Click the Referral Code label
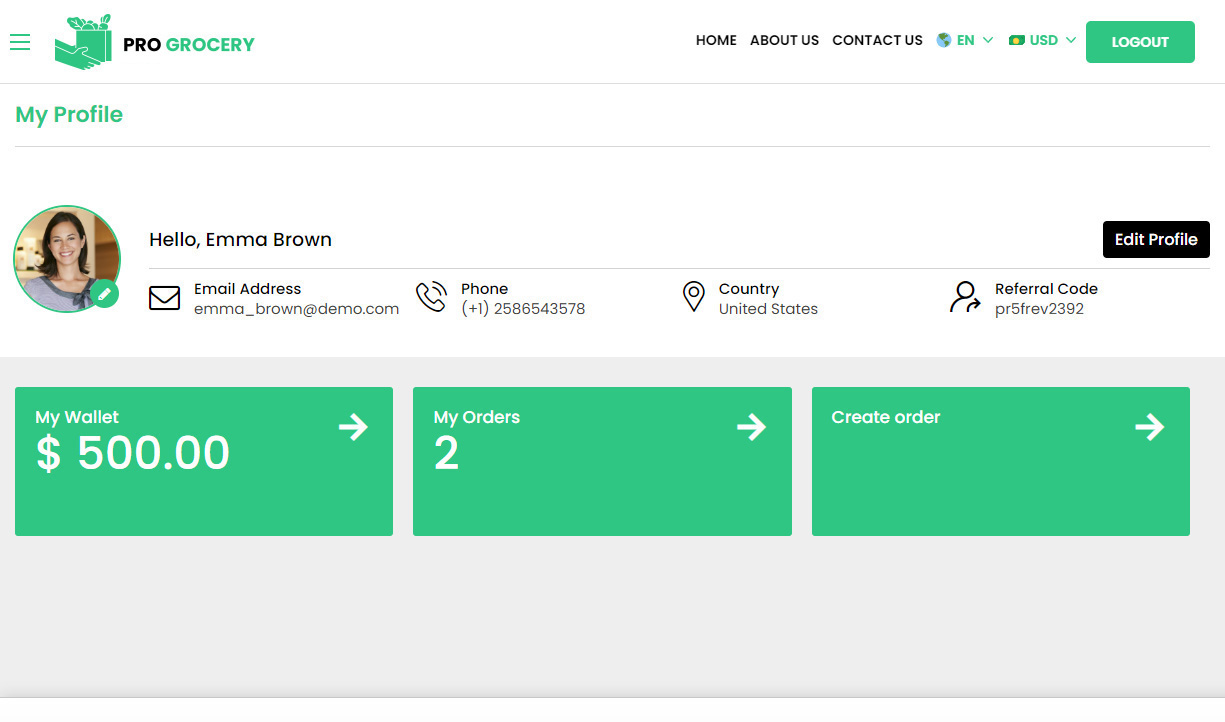Screen dimensions: 1225x722 coord(1046,288)
